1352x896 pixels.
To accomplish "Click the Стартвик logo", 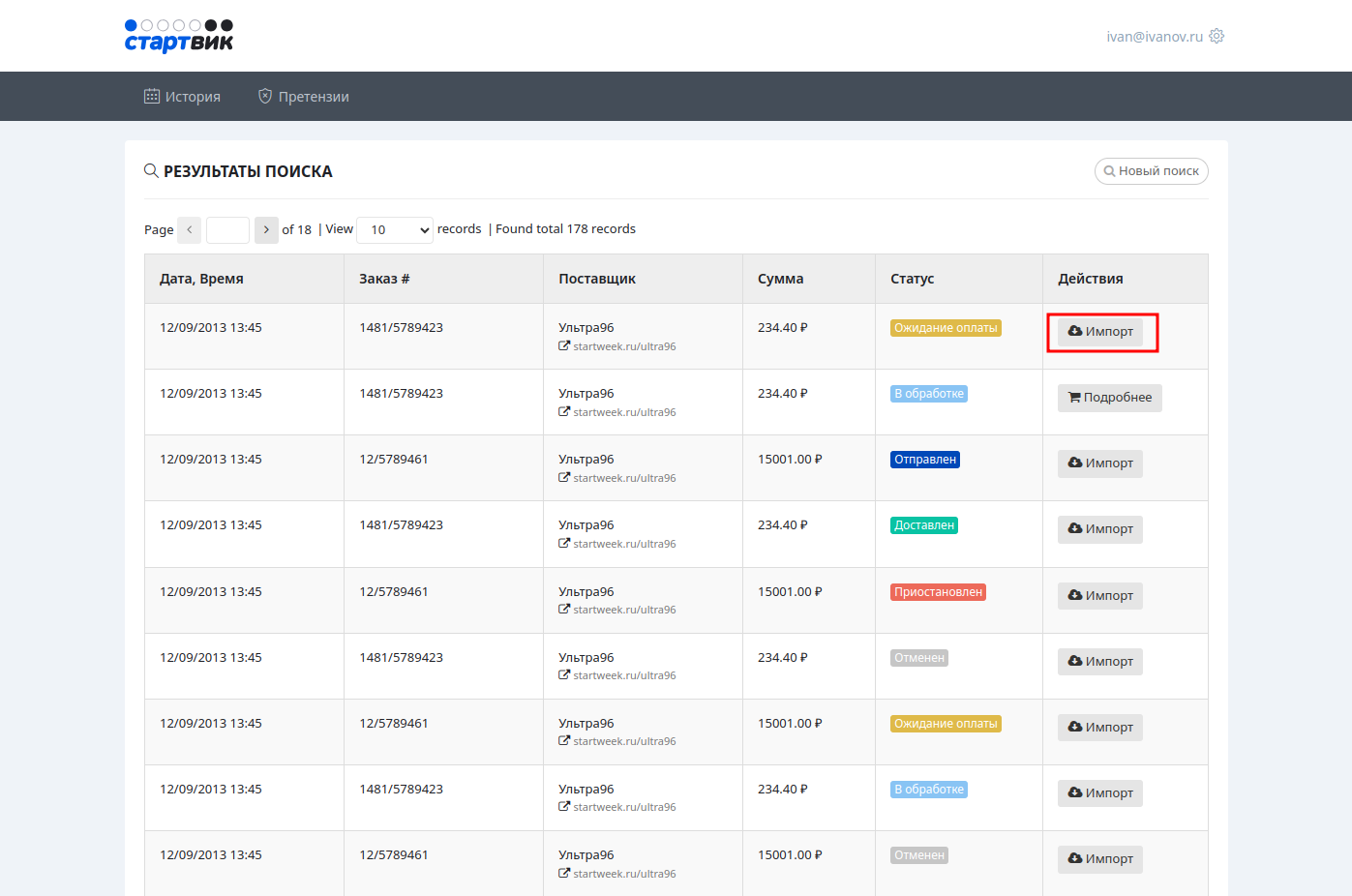I will 179,36.
